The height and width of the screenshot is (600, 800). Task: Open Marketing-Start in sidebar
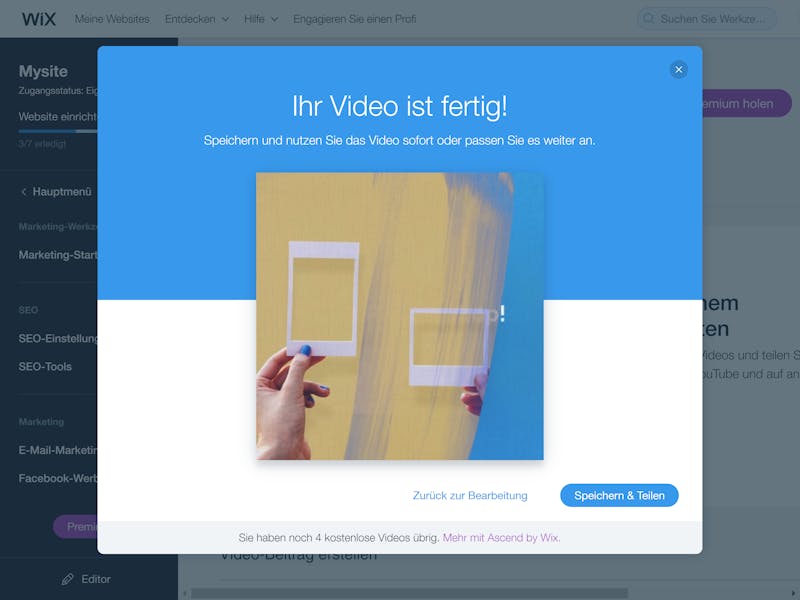(58, 255)
